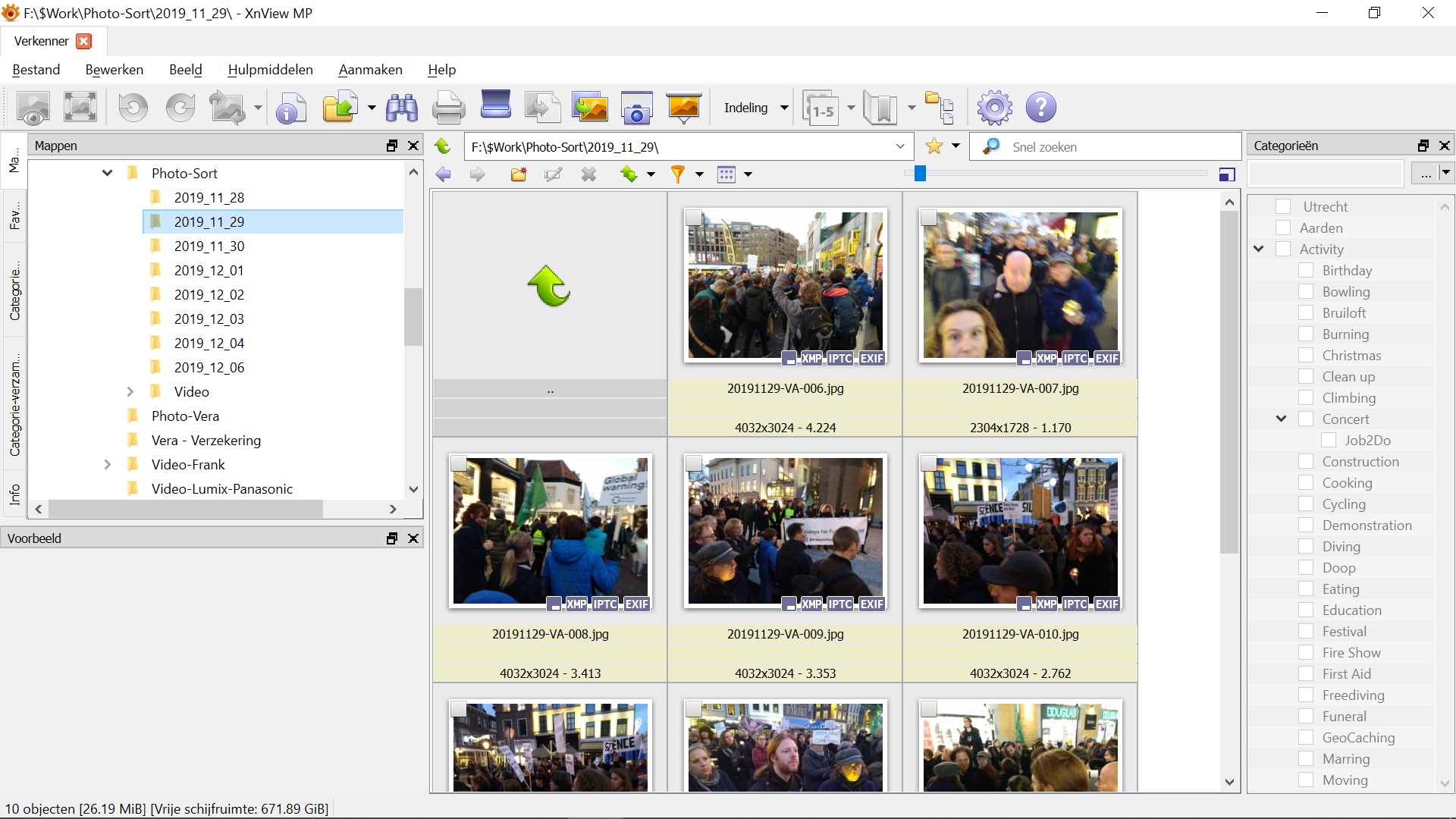This screenshot has height=819, width=1456.
Task: Click the purple Help question mark icon
Action: point(1040,108)
